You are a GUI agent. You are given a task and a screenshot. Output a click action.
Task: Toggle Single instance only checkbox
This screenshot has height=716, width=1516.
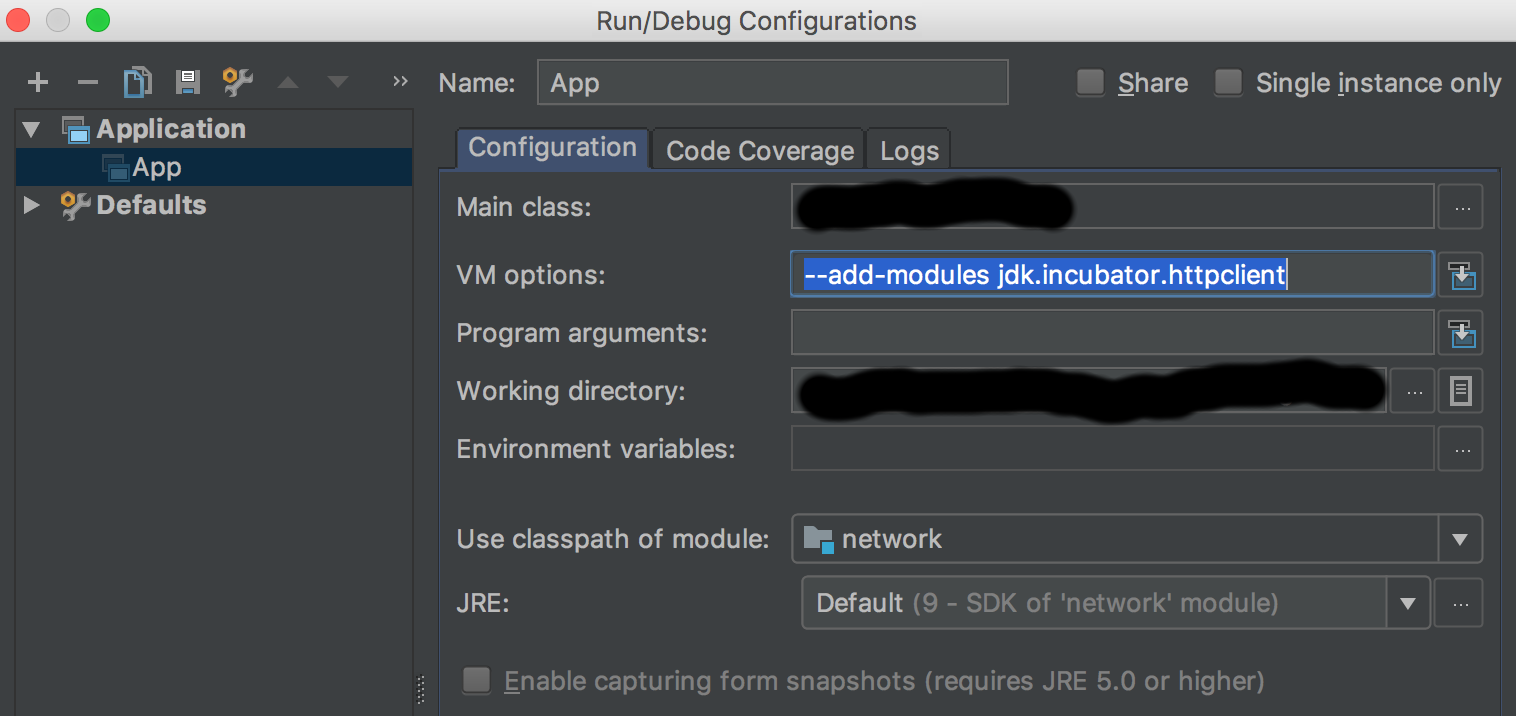tap(1228, 82)
